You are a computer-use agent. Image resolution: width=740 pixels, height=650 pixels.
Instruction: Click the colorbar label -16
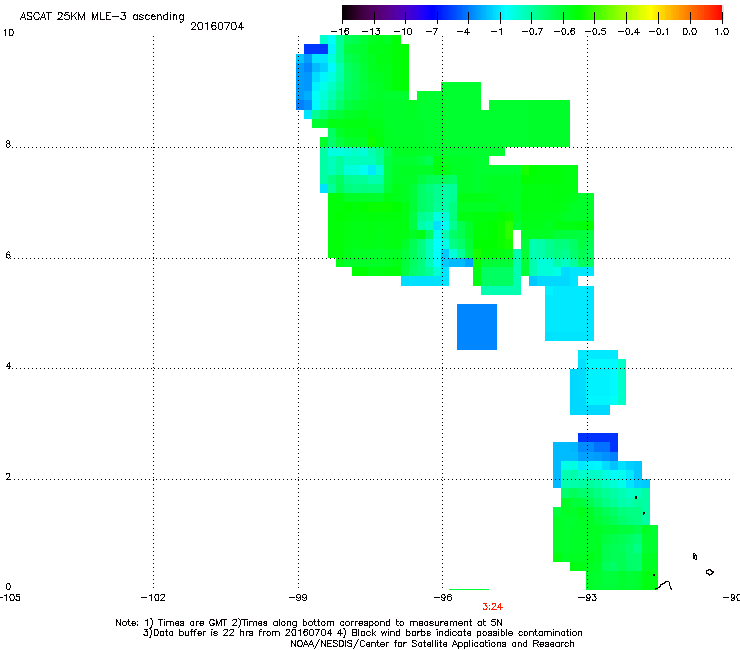click(x=340, y=32)
